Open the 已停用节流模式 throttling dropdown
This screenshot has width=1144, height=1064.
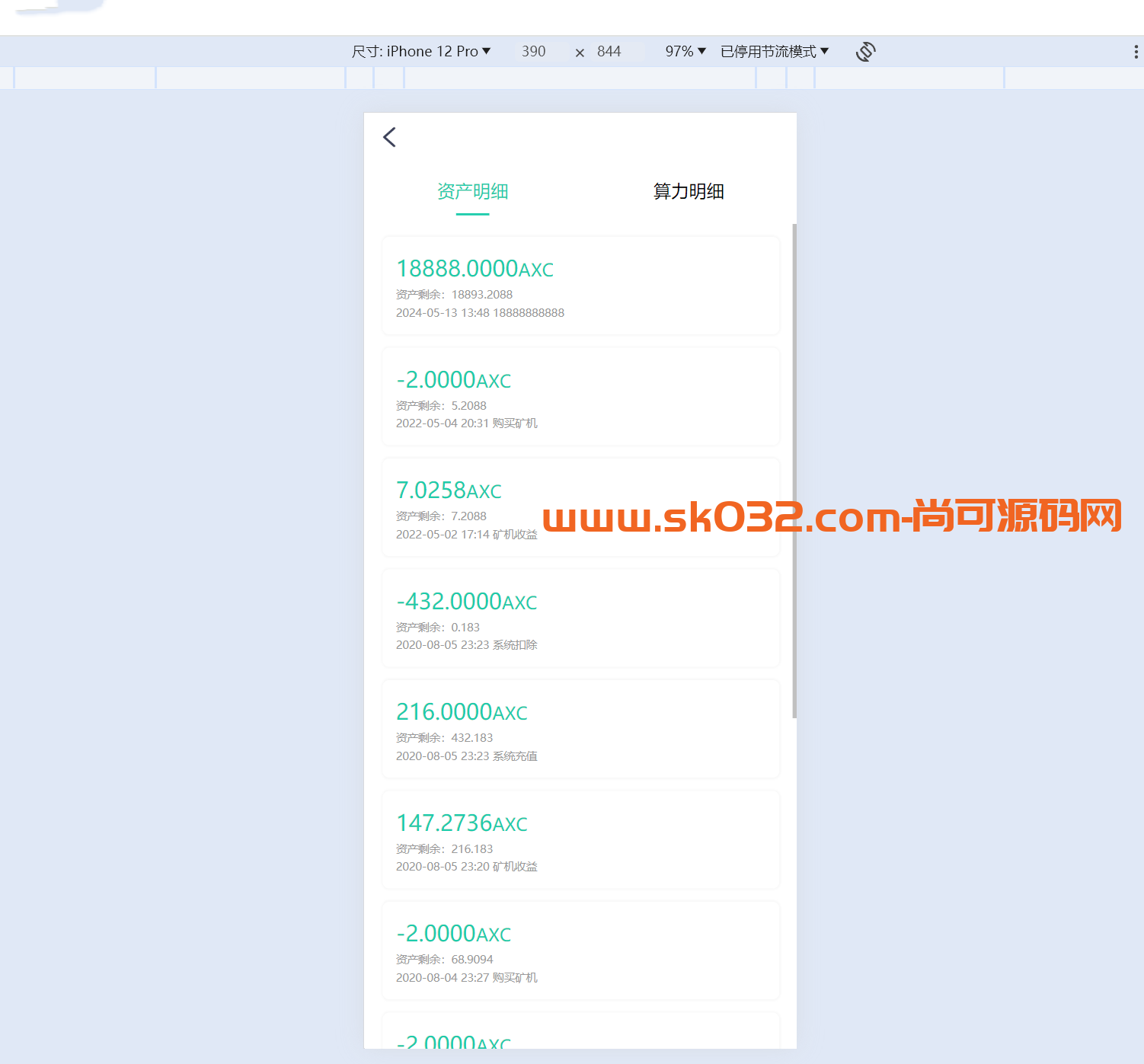[774, 51]
